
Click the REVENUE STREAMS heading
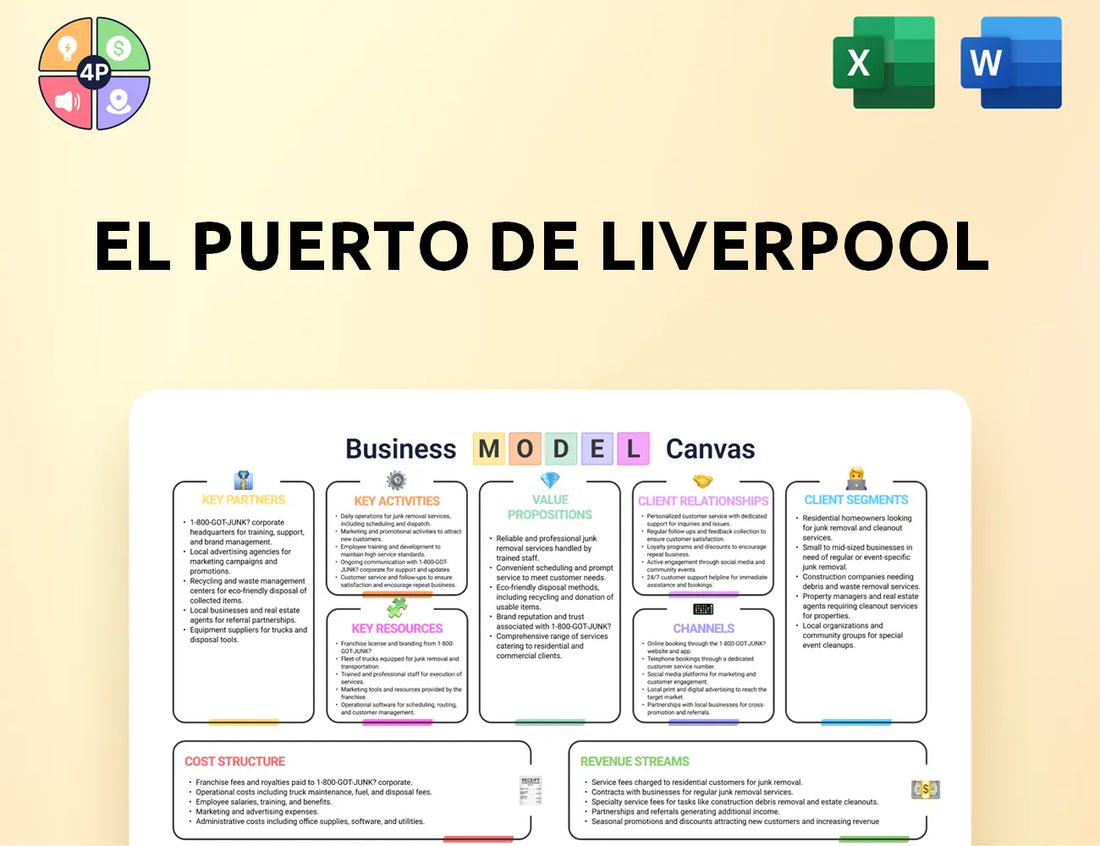(x=635, y=761)
